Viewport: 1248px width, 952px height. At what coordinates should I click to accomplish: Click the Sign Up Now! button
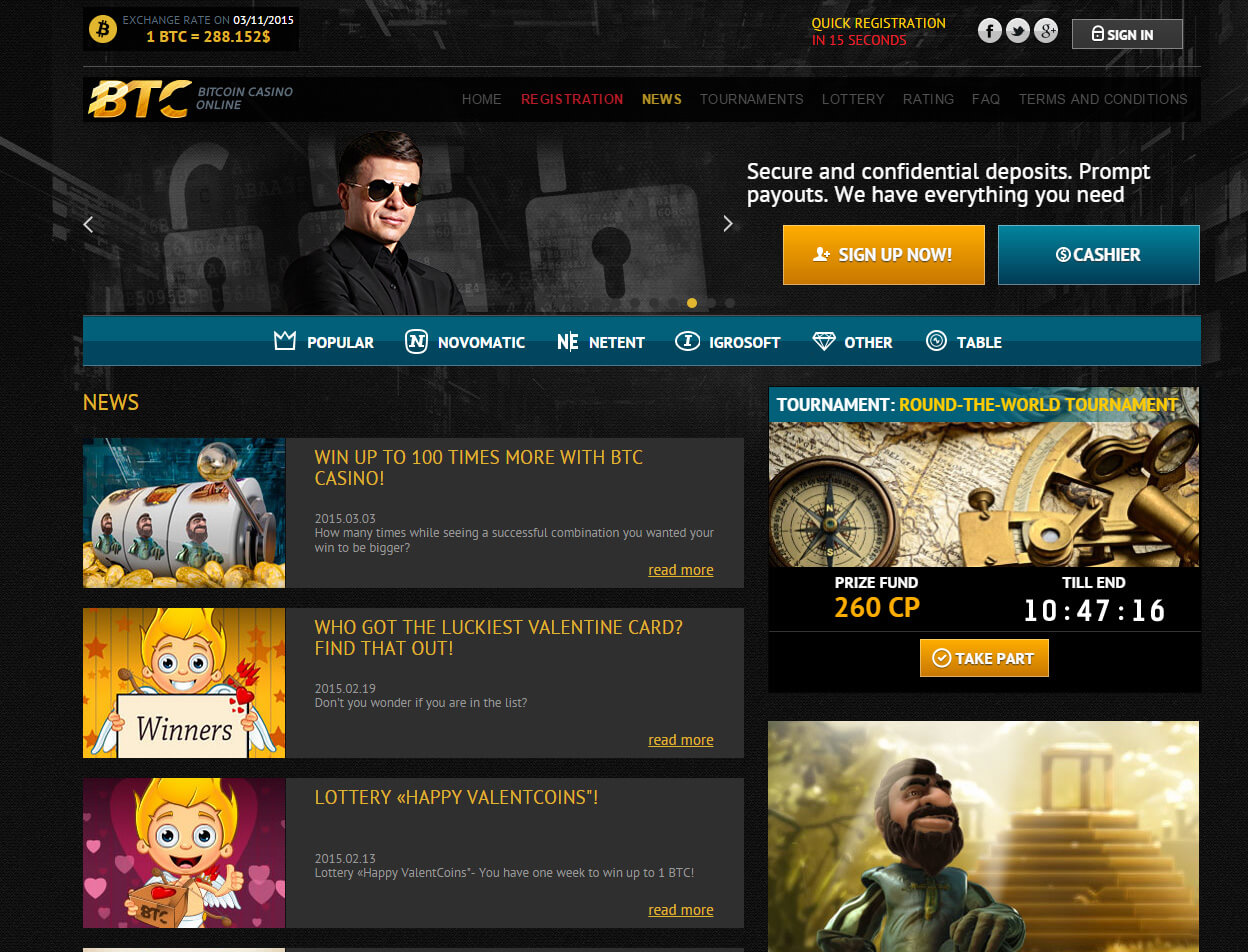(x=884, y=255)
